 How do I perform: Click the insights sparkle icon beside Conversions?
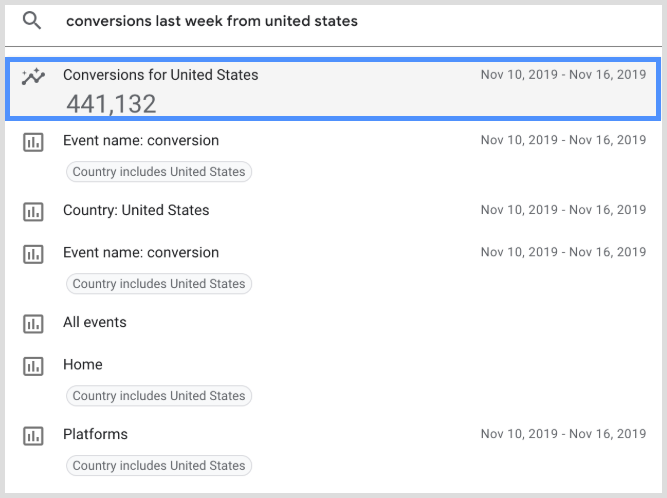(x=33, y=78)
